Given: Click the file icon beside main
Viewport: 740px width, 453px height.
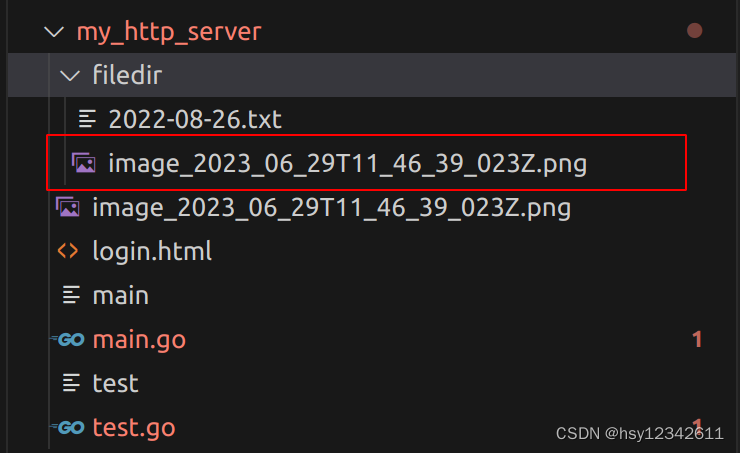Looking at the screenshot, I should tap(70, 295).
